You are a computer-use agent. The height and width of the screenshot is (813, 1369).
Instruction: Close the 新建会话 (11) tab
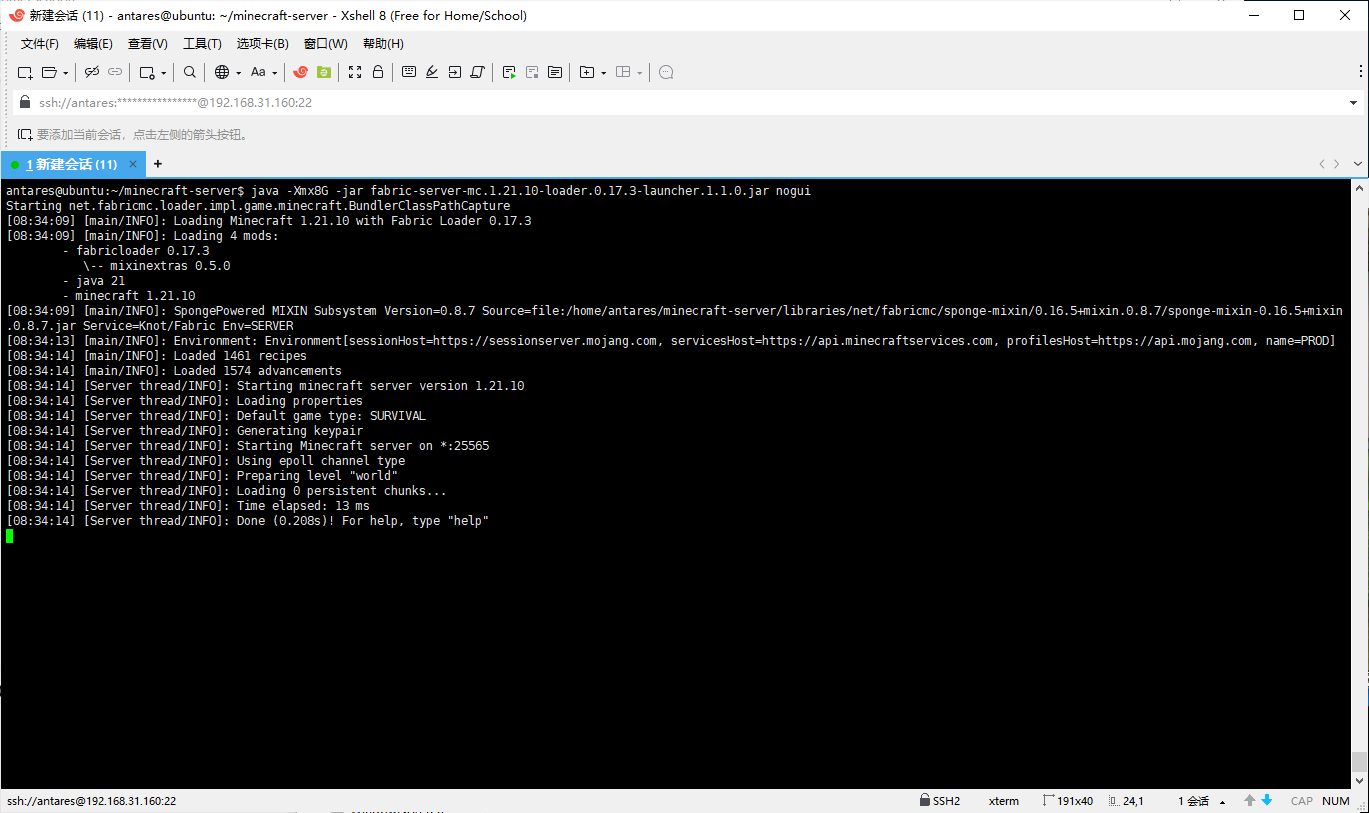(x=134, y=164)
